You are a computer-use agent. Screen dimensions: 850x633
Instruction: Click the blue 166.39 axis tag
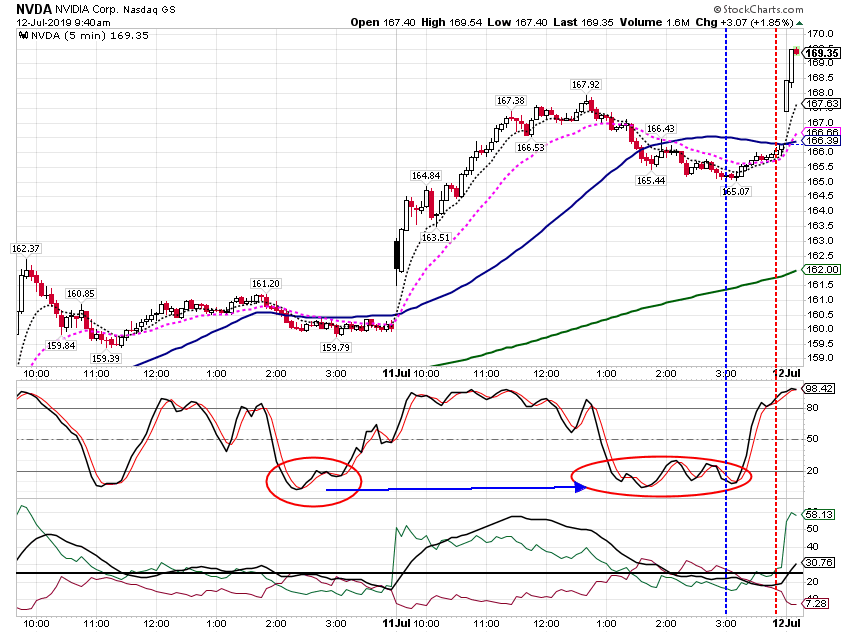821,141
